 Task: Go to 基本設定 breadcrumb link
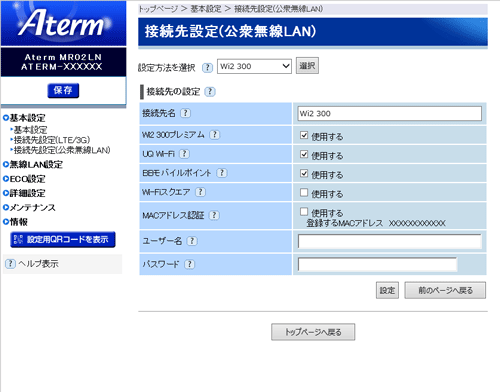point(206,9)
